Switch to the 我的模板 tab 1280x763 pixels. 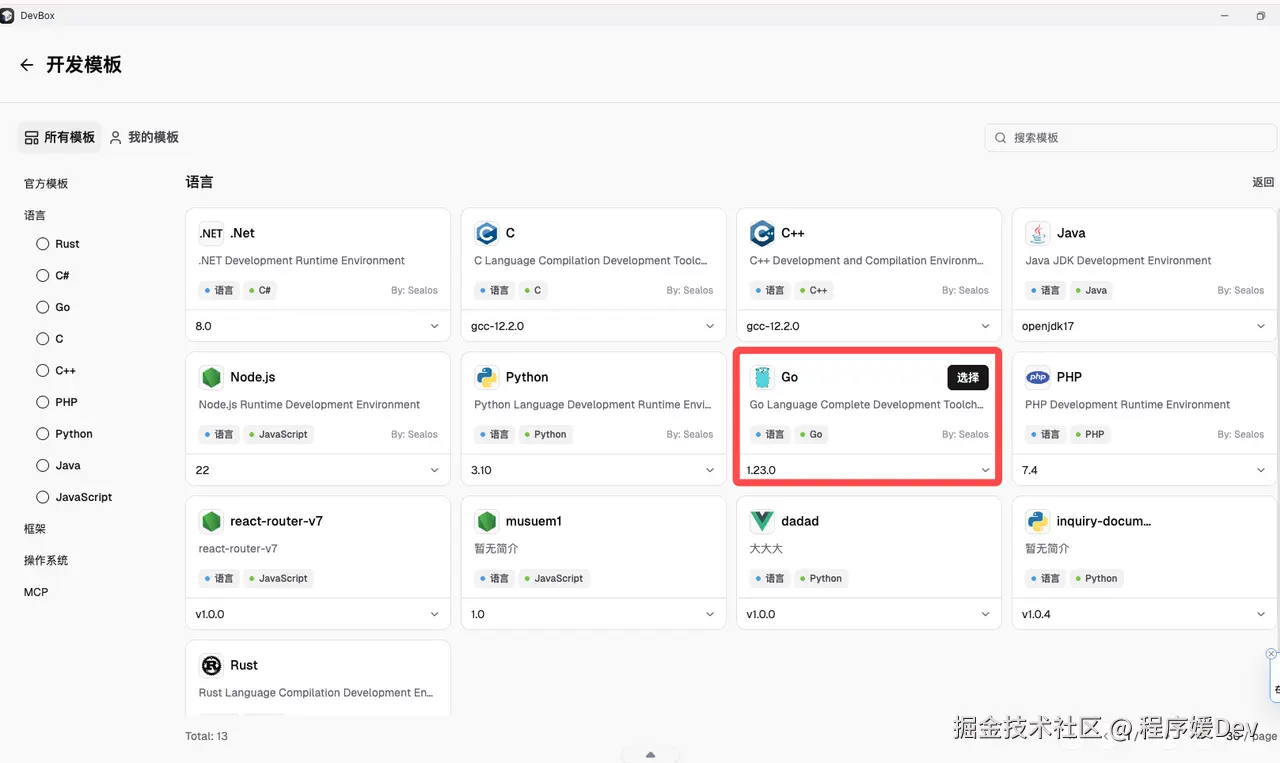coord(145,137)
